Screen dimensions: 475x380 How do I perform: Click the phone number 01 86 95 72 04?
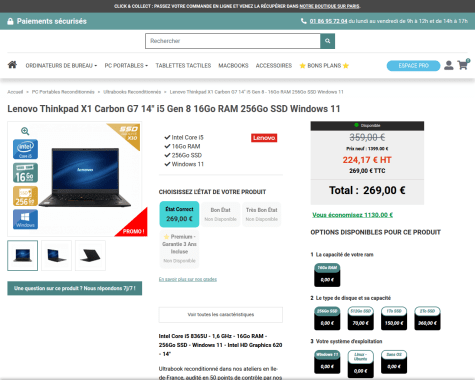(328, 21)
